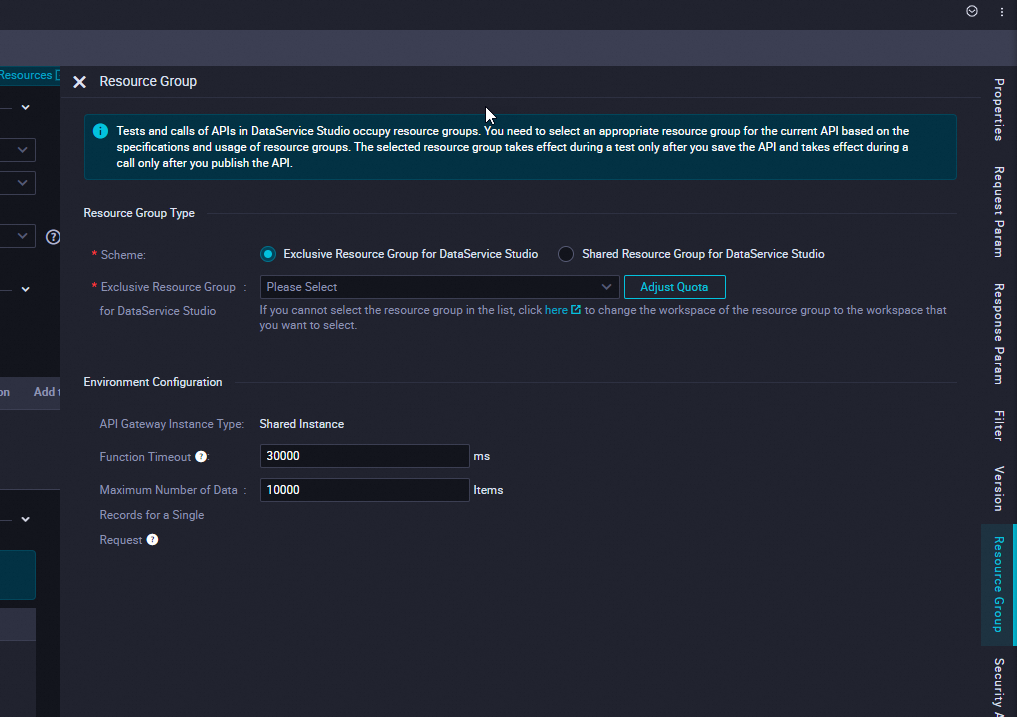The image size is (1017, 717).
Task: Close the Resource Group panel with the X icon
Action: 80,81
